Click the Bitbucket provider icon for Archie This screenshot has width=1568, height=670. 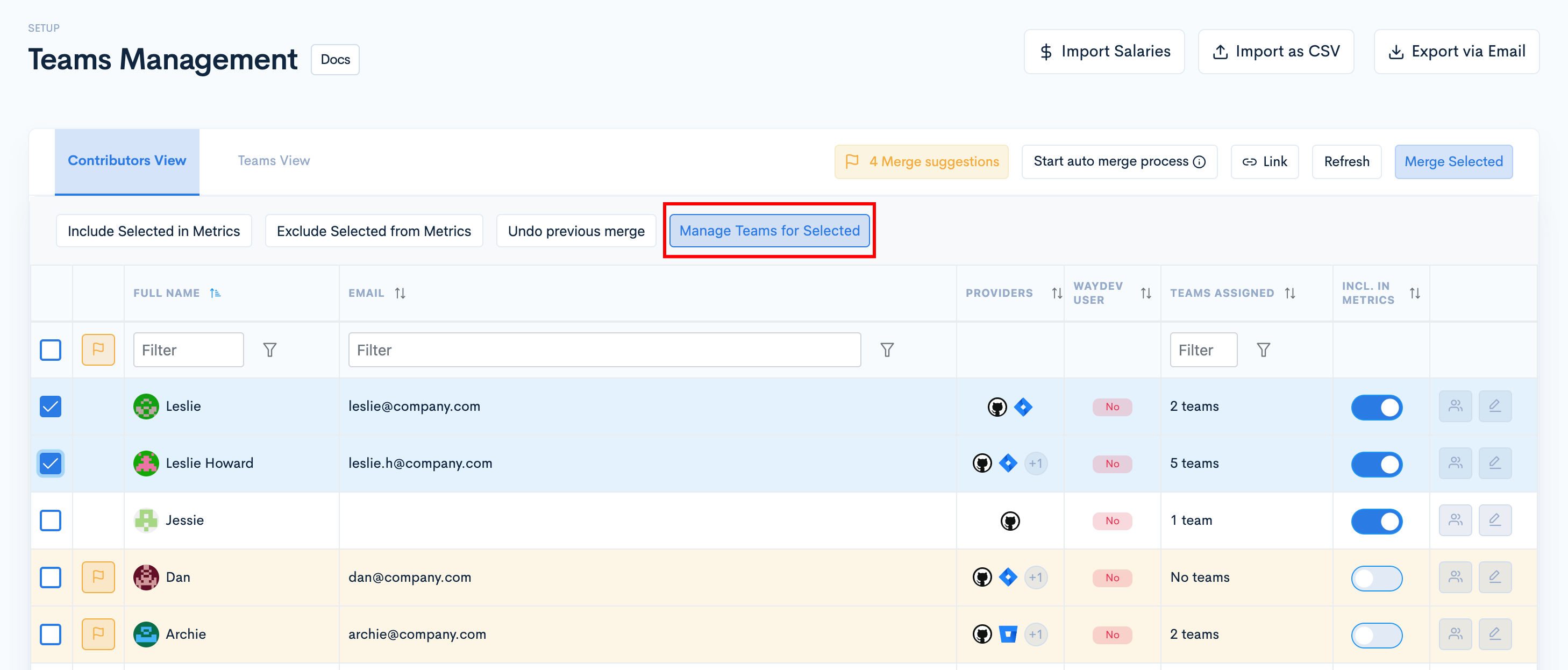tap(1008, 634)
